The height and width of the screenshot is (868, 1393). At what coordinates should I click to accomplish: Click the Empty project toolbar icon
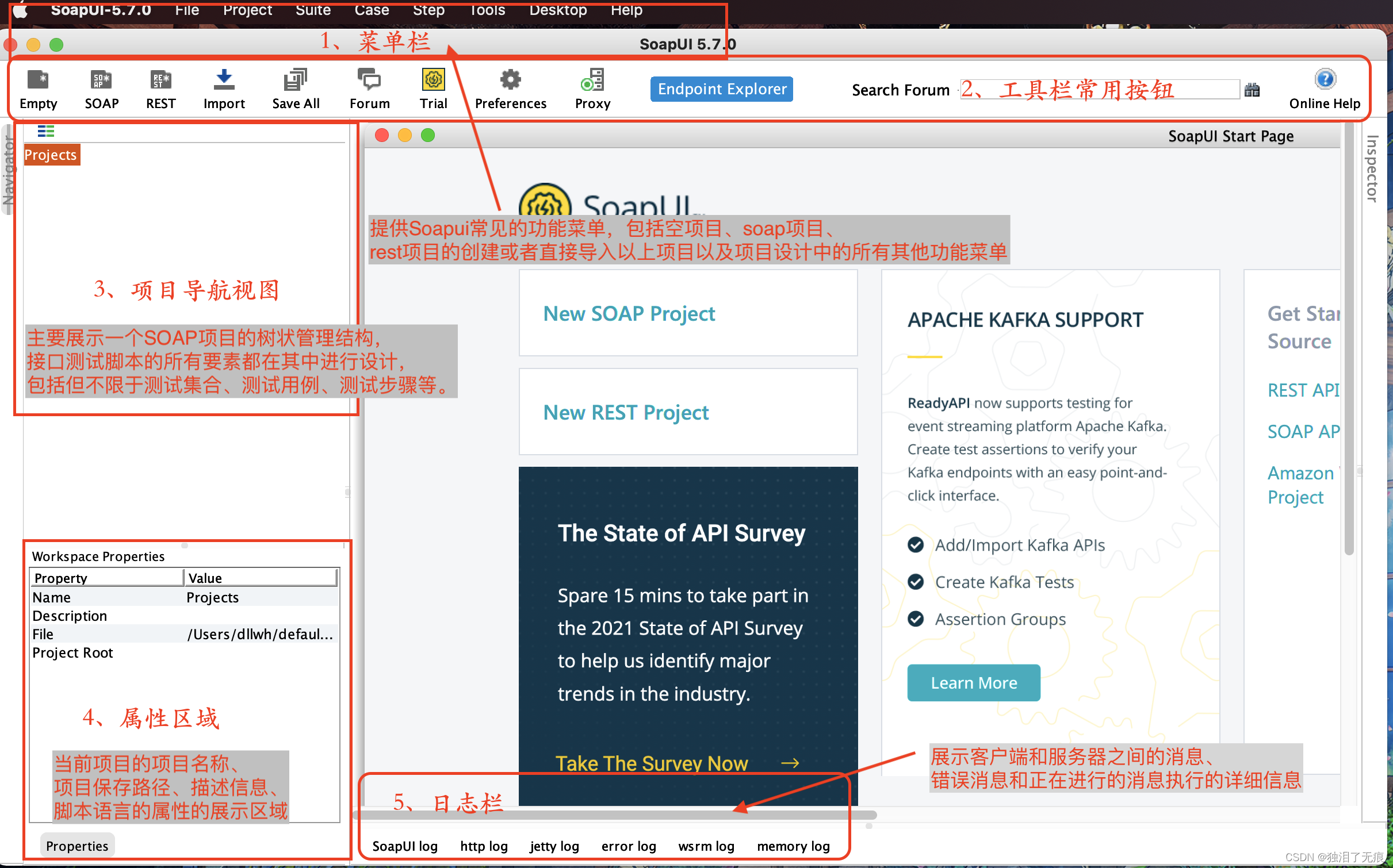38,80
